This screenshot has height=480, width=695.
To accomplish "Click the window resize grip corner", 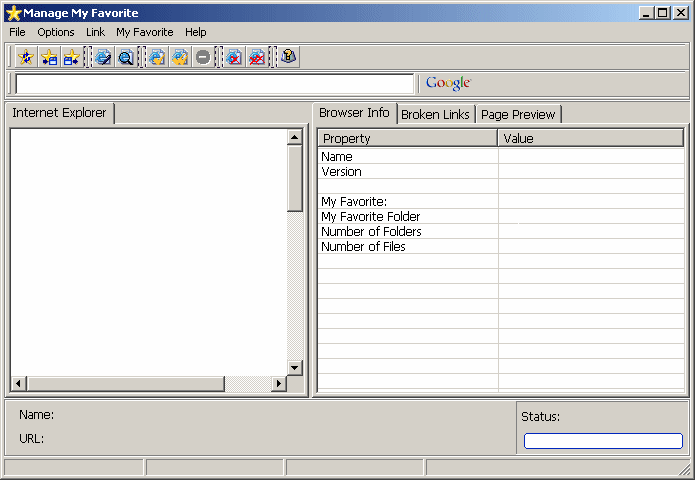I will (x=684, y=469).
